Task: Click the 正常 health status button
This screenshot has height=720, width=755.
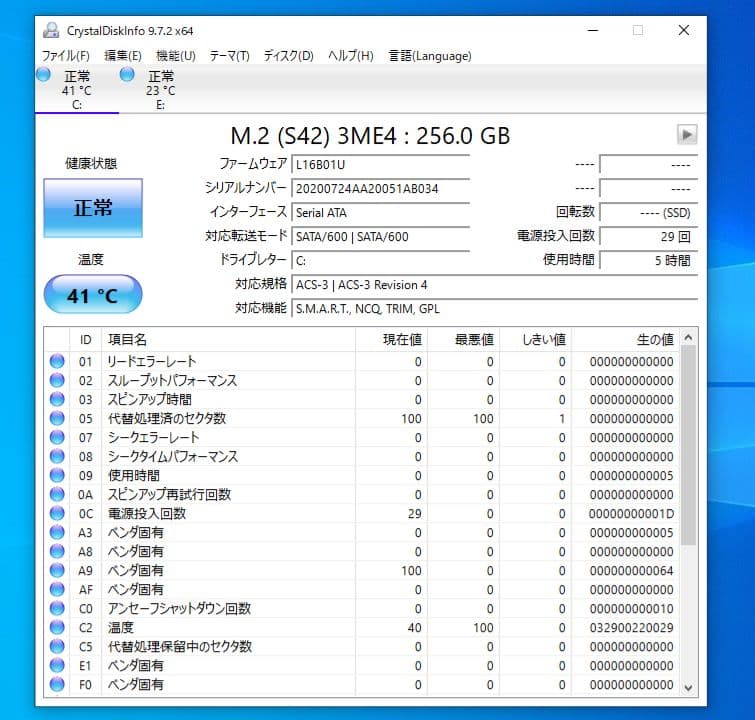Action: coord(93,208)
